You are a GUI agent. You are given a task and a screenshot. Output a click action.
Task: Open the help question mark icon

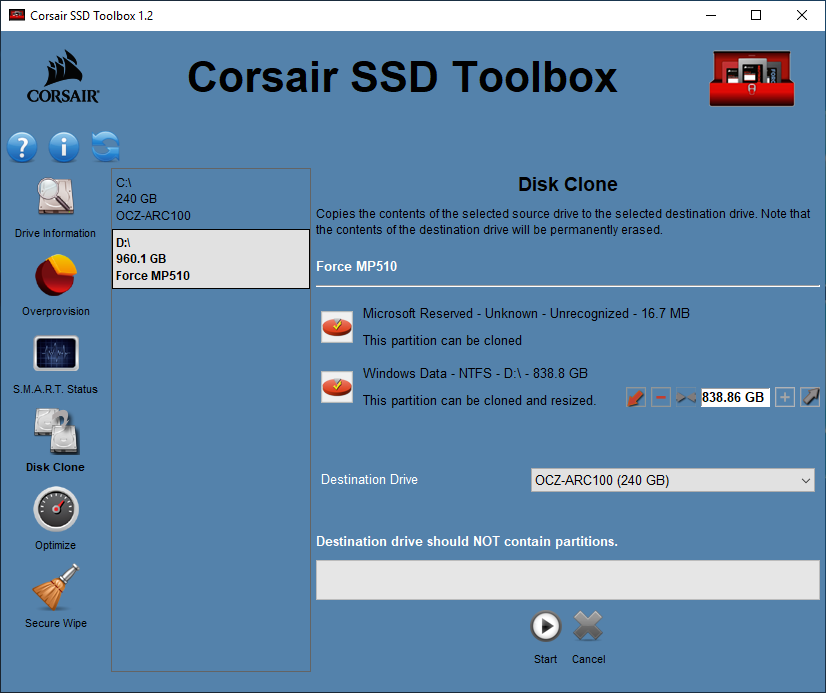point(22,147)
